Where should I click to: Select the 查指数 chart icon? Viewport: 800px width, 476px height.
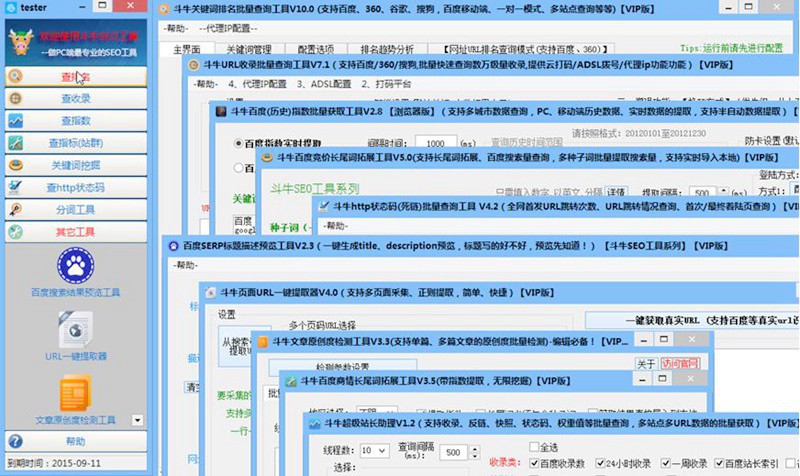[17, 121]
